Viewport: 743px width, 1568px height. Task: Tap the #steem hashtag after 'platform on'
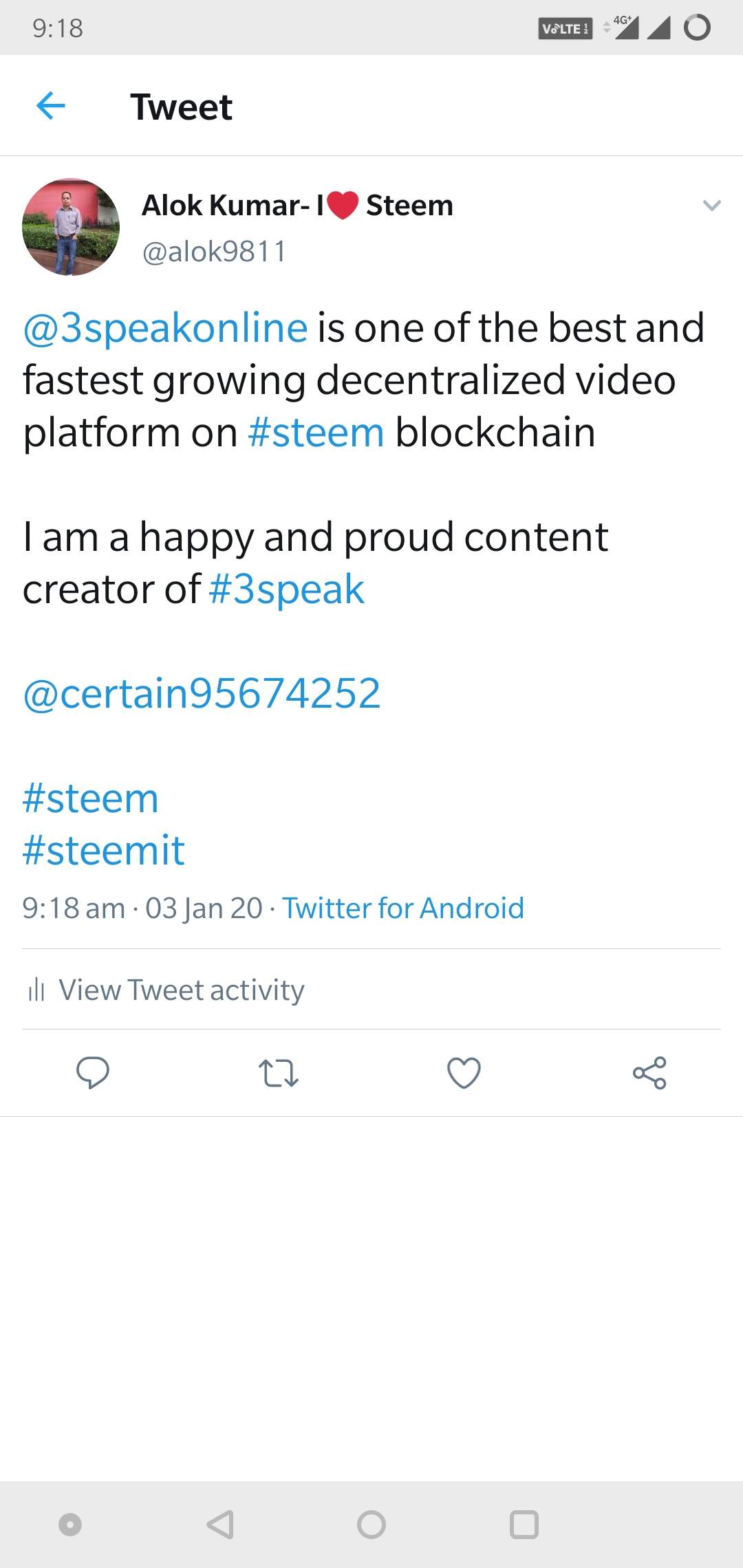coord(316,433)
